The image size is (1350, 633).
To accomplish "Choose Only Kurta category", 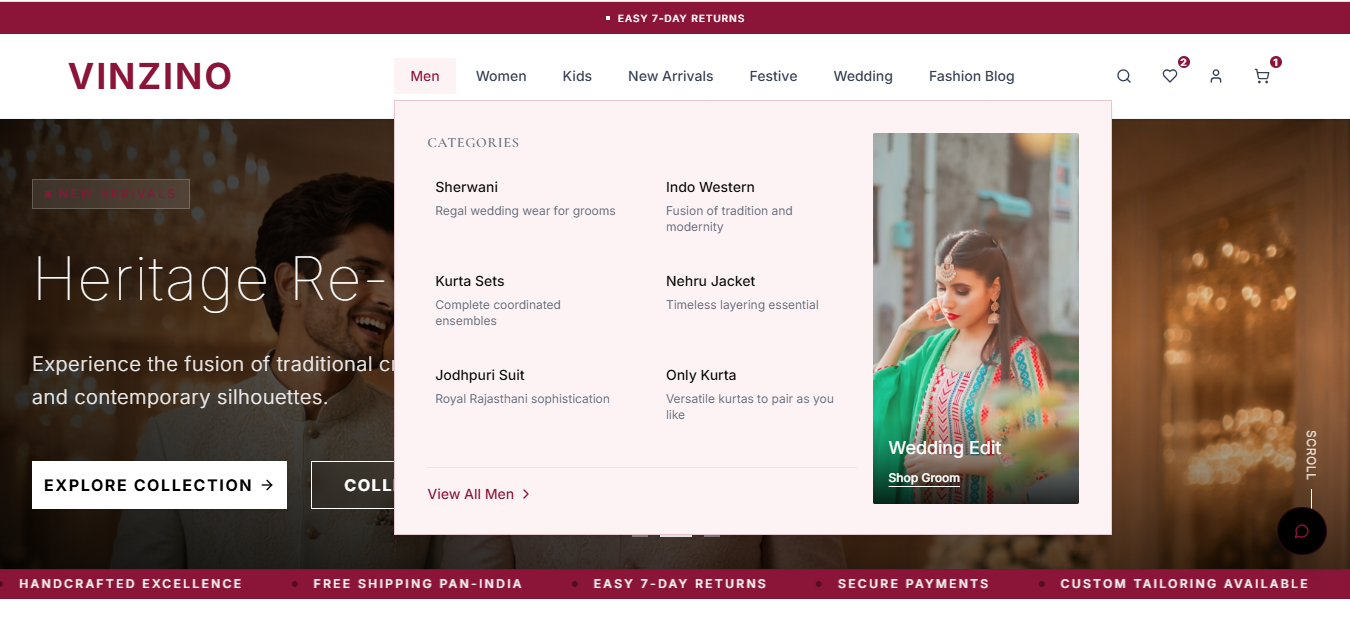I will pyautogui.click(x=701, y=375).
